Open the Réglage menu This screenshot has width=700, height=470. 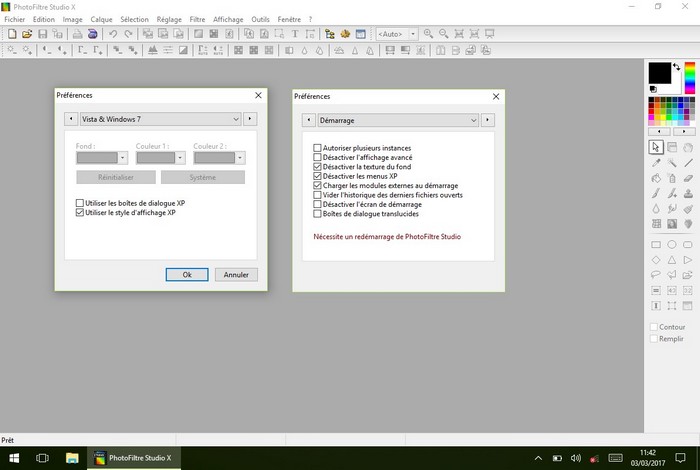coord(169,20)
